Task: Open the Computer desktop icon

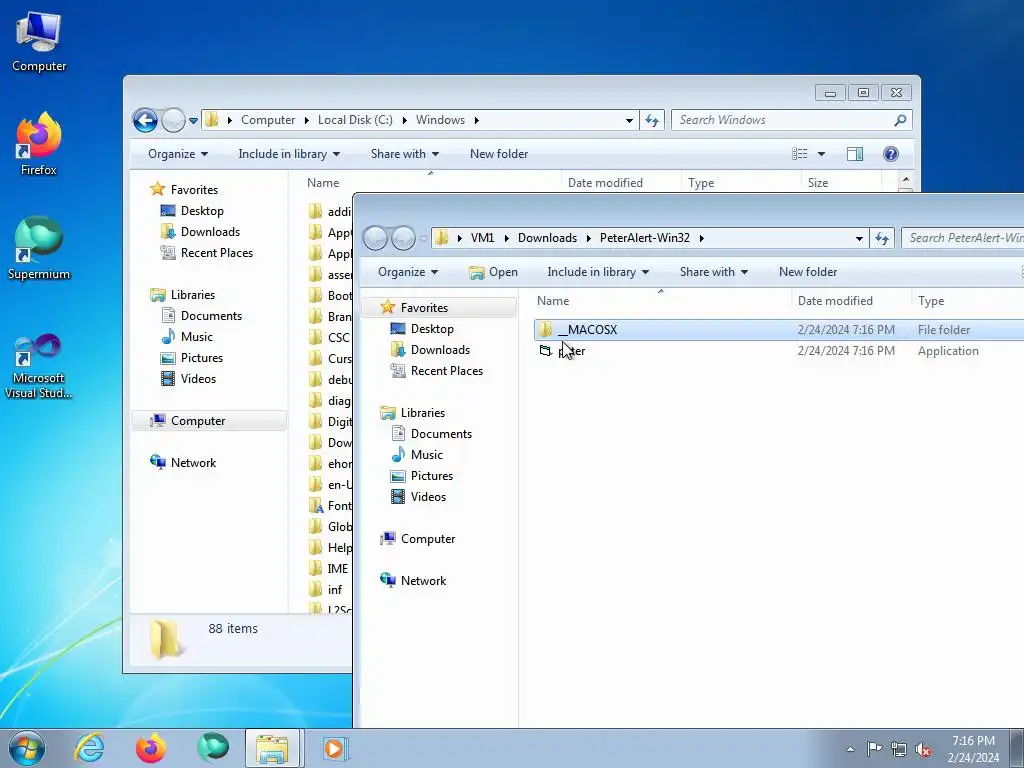Action: click(39, 42)
